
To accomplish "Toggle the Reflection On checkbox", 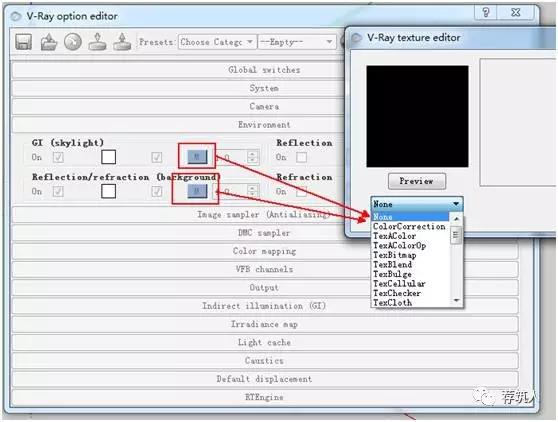I will coord(301,157).
